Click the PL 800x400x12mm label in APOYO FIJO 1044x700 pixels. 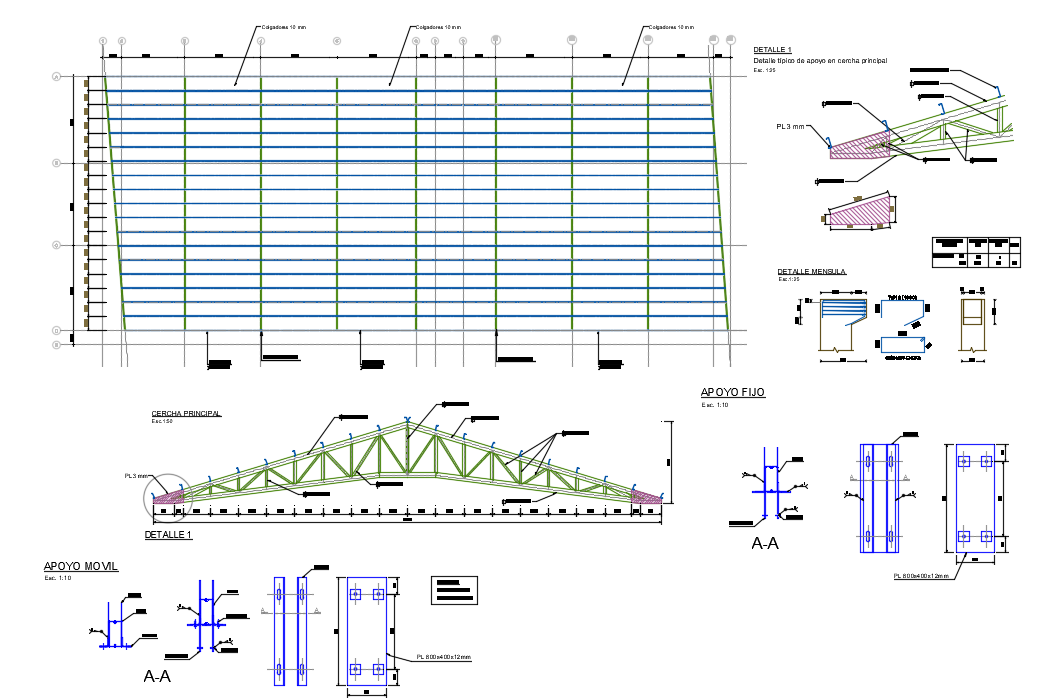tap(927, 576)
